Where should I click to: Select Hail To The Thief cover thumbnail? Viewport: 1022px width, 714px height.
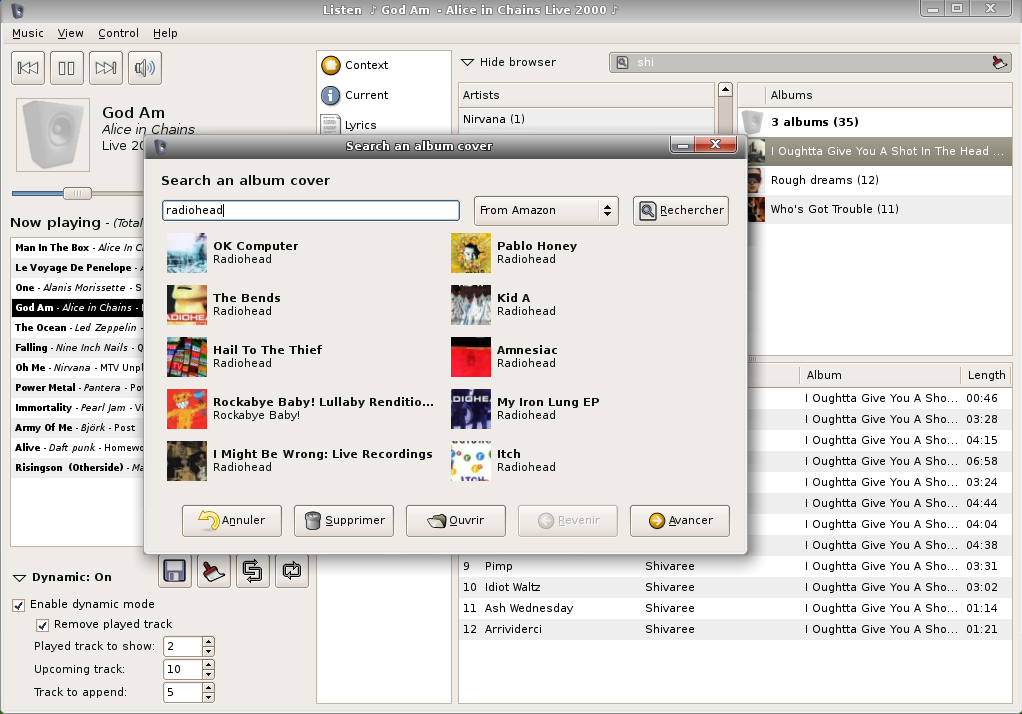[x=186, y=357]
